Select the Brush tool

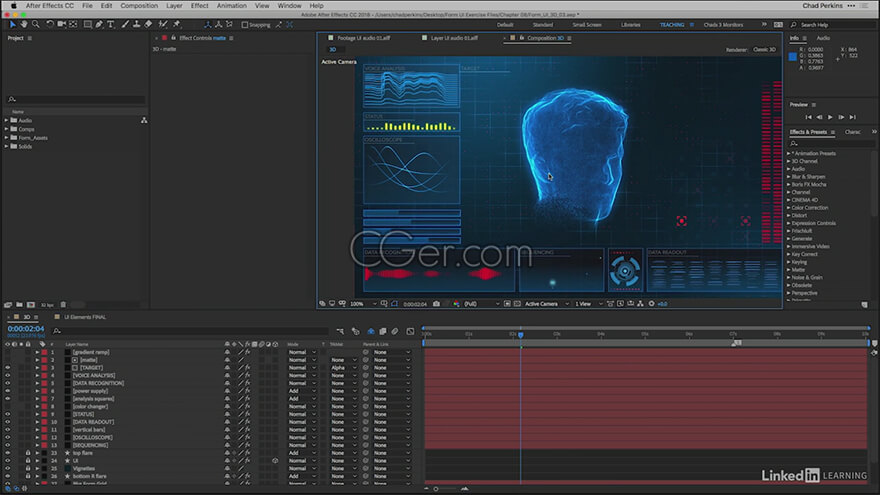click(125, 25)
